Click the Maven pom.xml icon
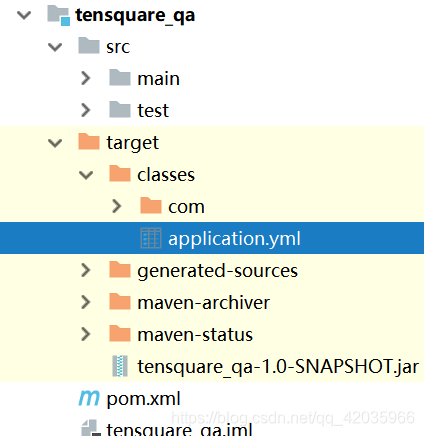 pos(89,398)
